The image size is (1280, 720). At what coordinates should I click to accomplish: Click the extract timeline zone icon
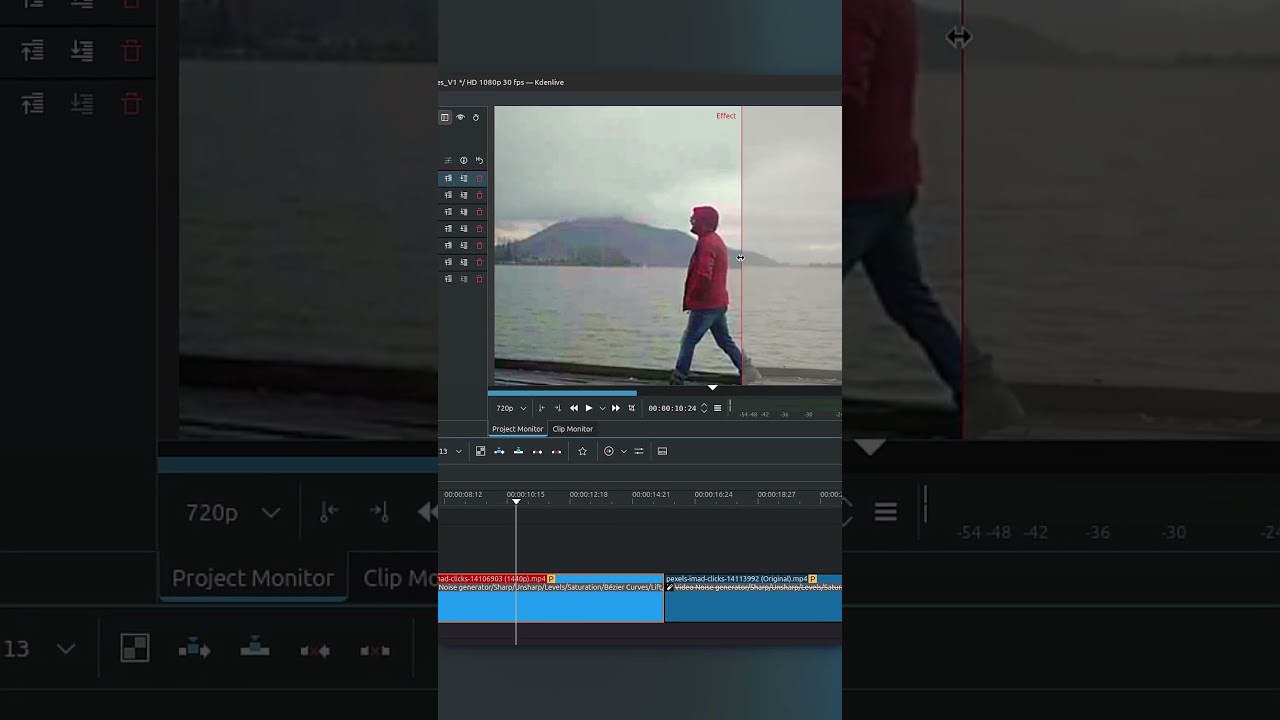coord(537,451)
